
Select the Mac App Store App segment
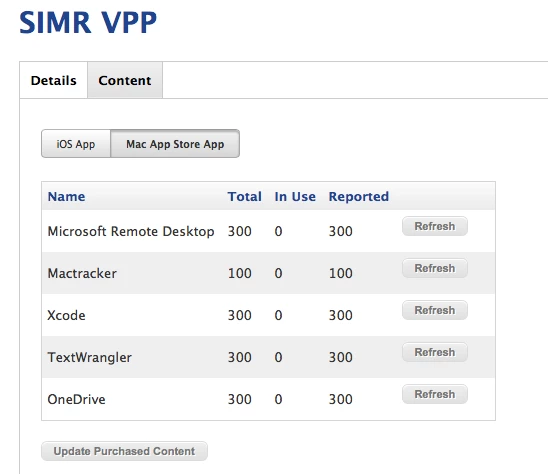pos(175,144)
